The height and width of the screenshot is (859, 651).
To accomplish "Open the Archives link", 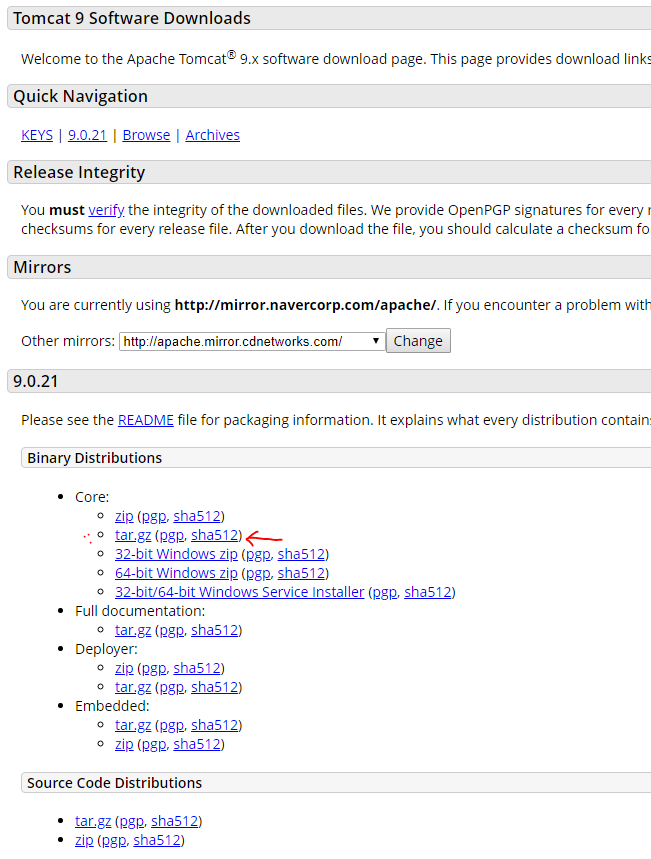I will pos(213,135).
